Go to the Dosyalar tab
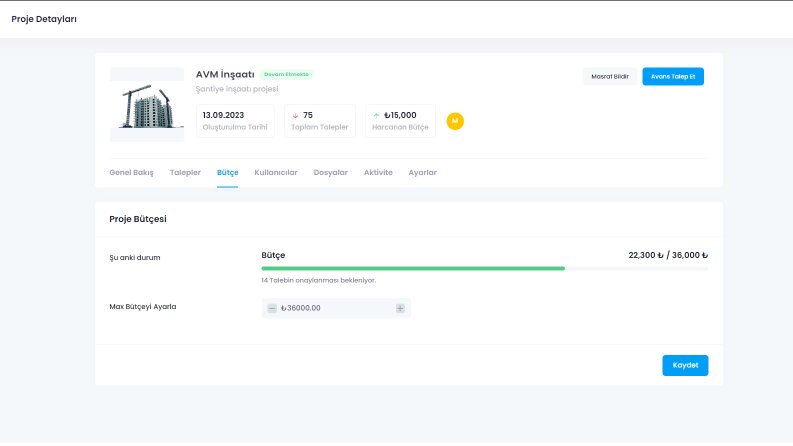 (331, 172)
